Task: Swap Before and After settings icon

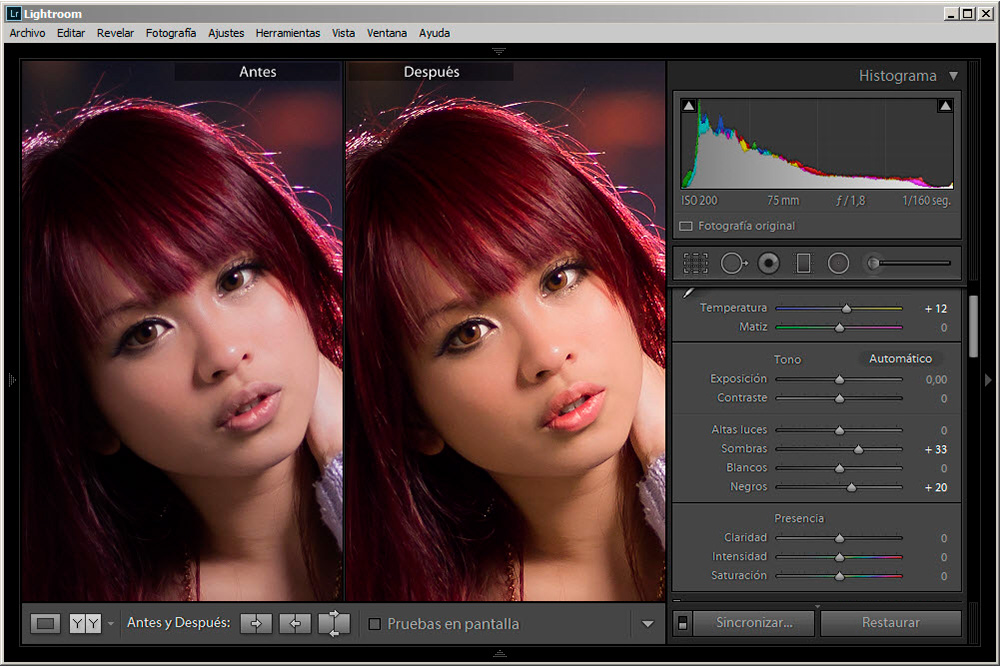Action: coord(334,623)
